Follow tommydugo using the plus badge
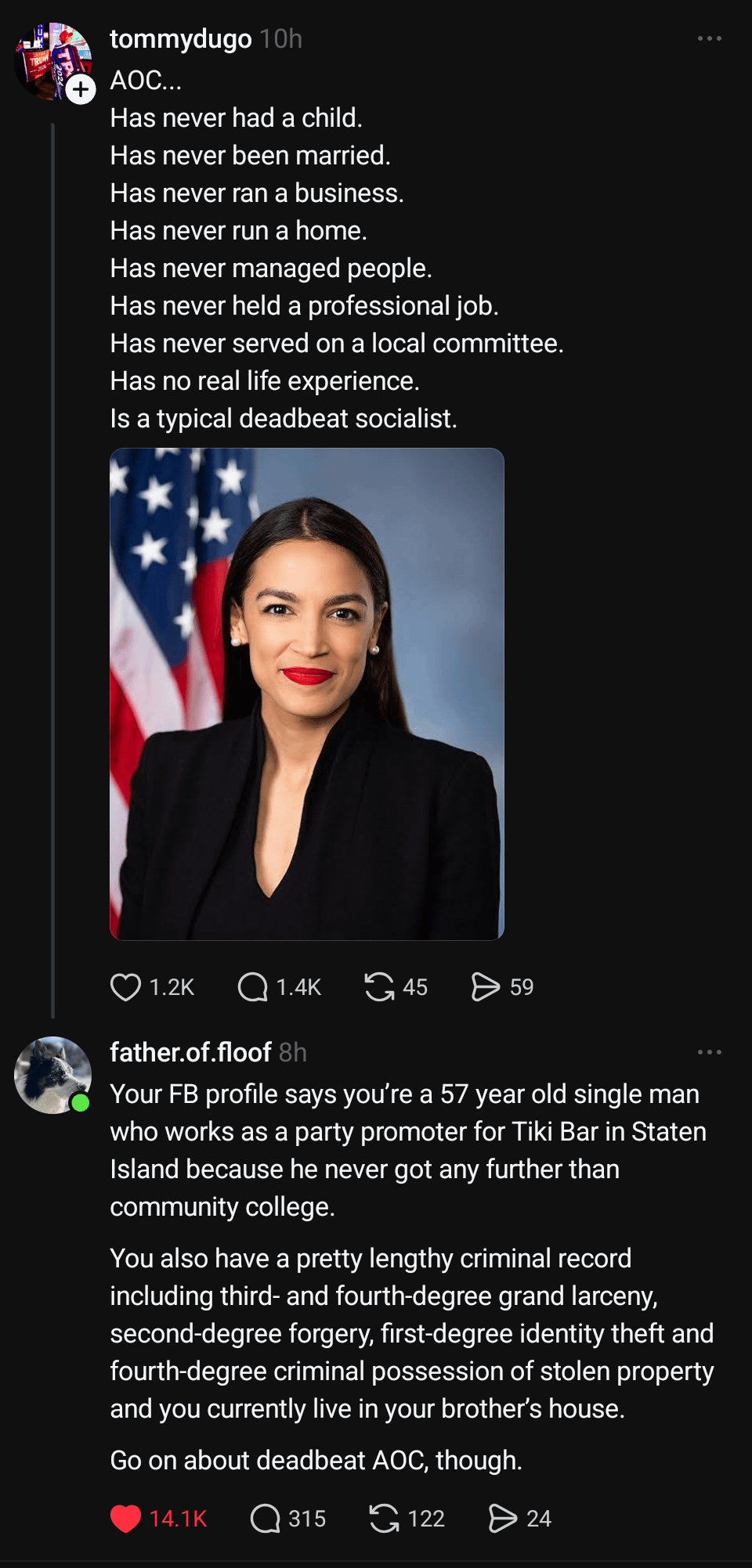Viewport: 752px width, 1568px height. pos(81,90)
